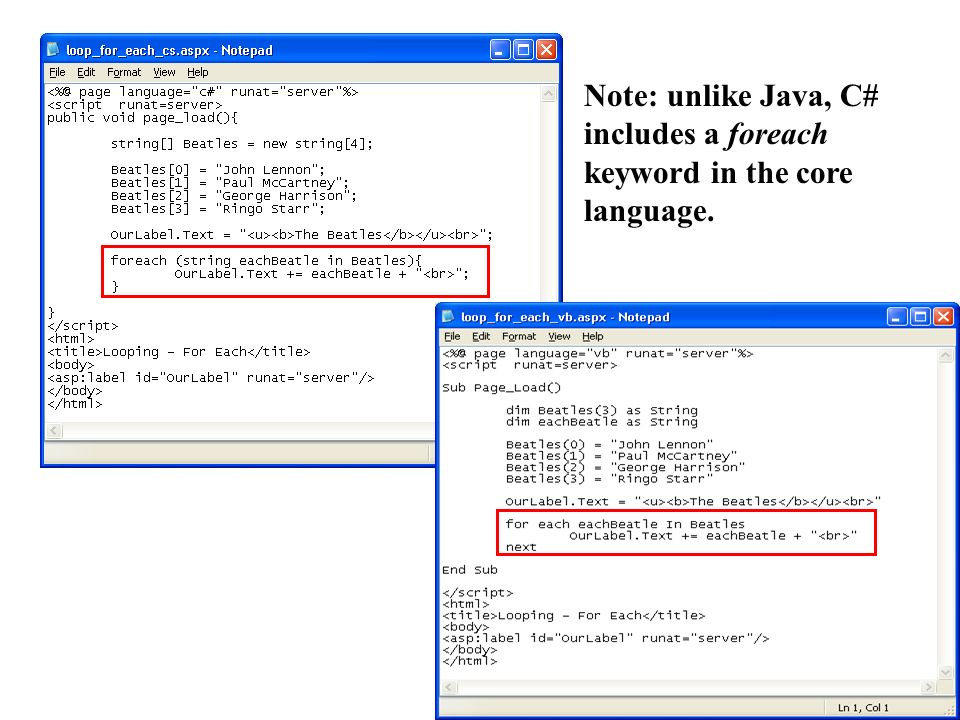Click scroll-left arrow in cs.aspx Notepad window
The width and height of the screenshot is (960, 720).
[x=54, y=430]
